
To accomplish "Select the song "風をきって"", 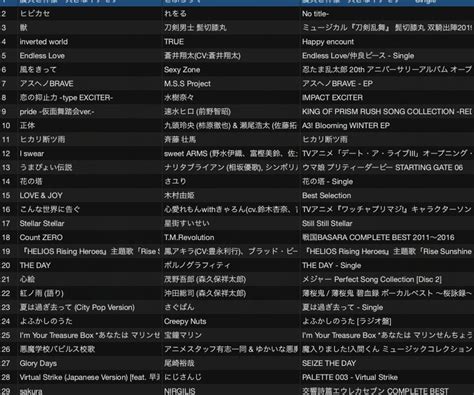I will pos(38,70).
